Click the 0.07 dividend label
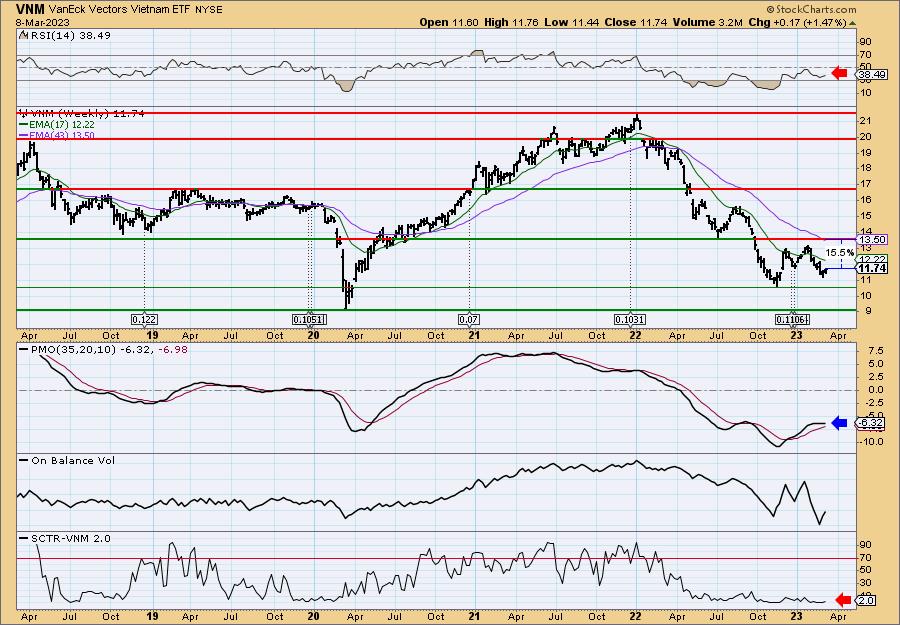 [x=469, y=320]
